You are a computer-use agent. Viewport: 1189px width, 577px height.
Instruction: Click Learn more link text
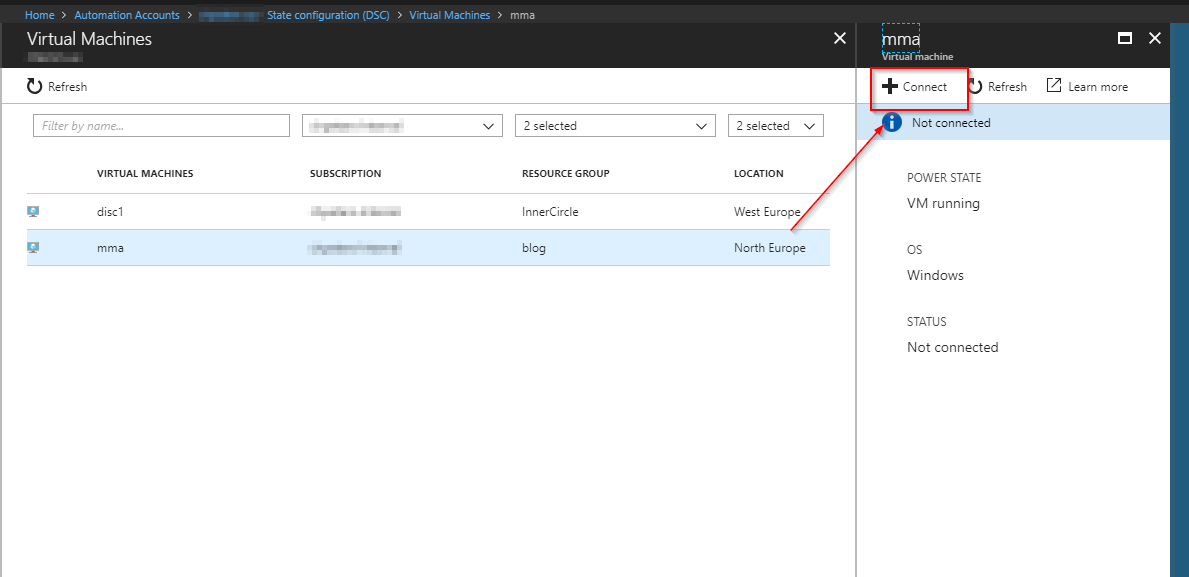(1098, 86)
